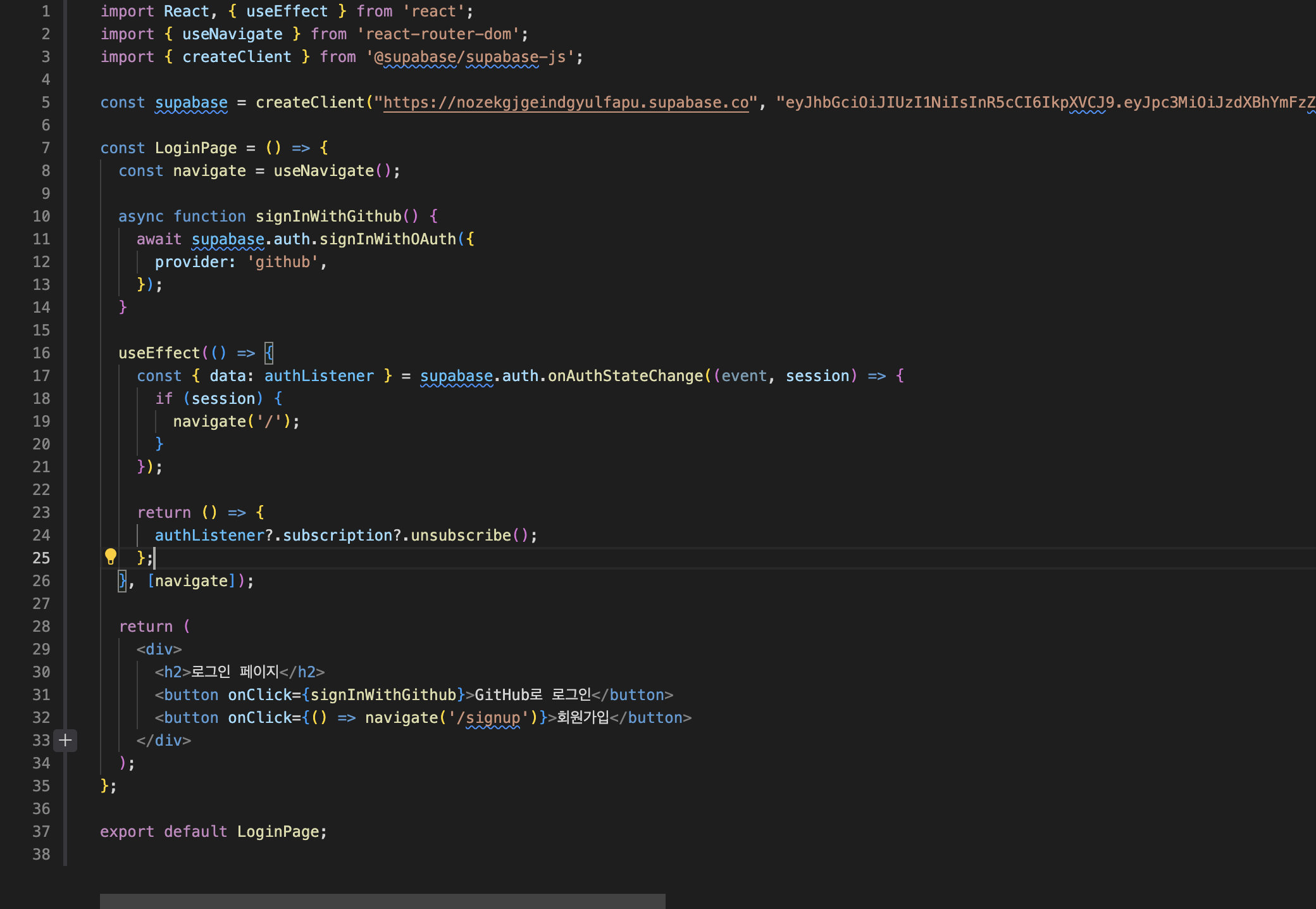The height and width of the screenshot is (909, 1316).
Task: Click the [navigate] dependency array
Action: [x=191, y=581]
